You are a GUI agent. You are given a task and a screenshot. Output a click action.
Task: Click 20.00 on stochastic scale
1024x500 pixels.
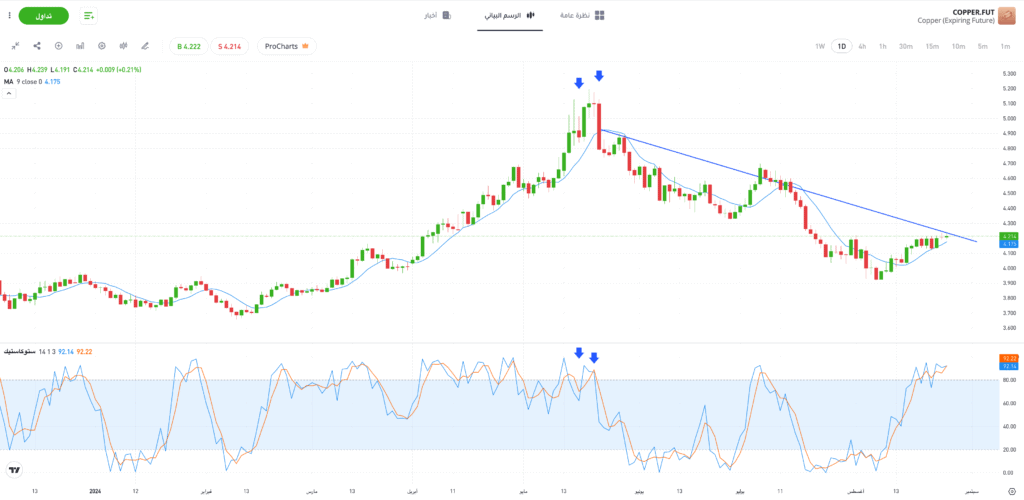(x=1008, y=450)
